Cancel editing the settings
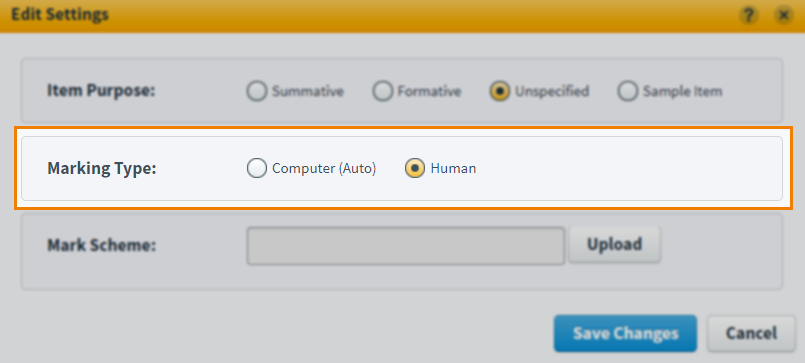The height and width of the screenshot is (363, 805). point(751,333)
